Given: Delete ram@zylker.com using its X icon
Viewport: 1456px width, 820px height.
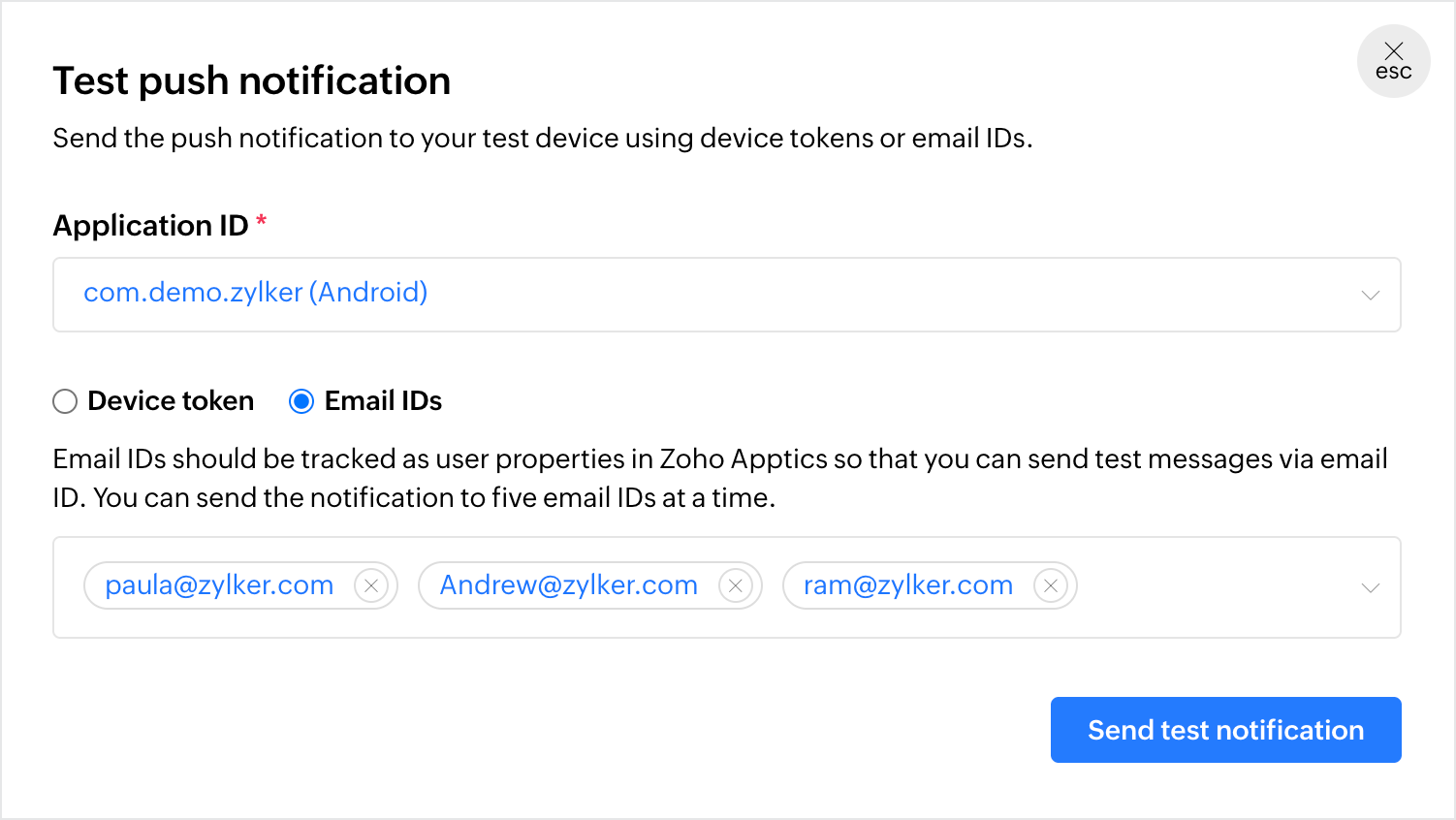Looking at the screenshot, I should pyautogui.click(x=1051, y=585).
